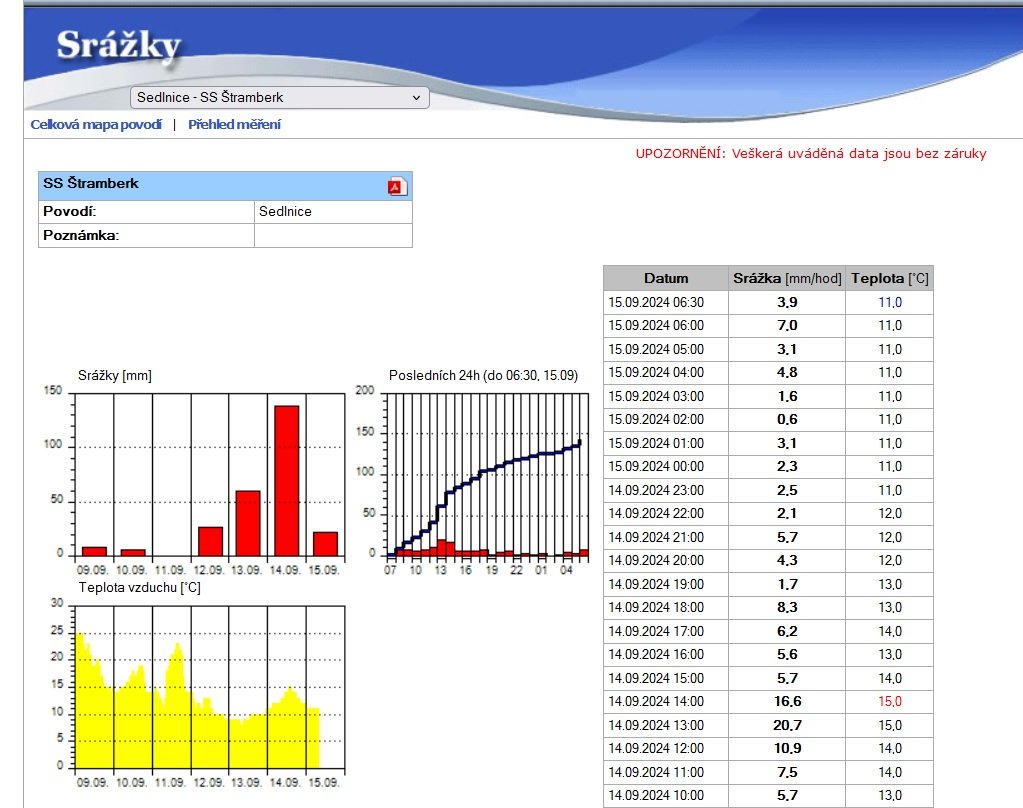1023x808 pixels.
Task: Click the Povodí value Sedlnice cell
Action: click(333, 212)
